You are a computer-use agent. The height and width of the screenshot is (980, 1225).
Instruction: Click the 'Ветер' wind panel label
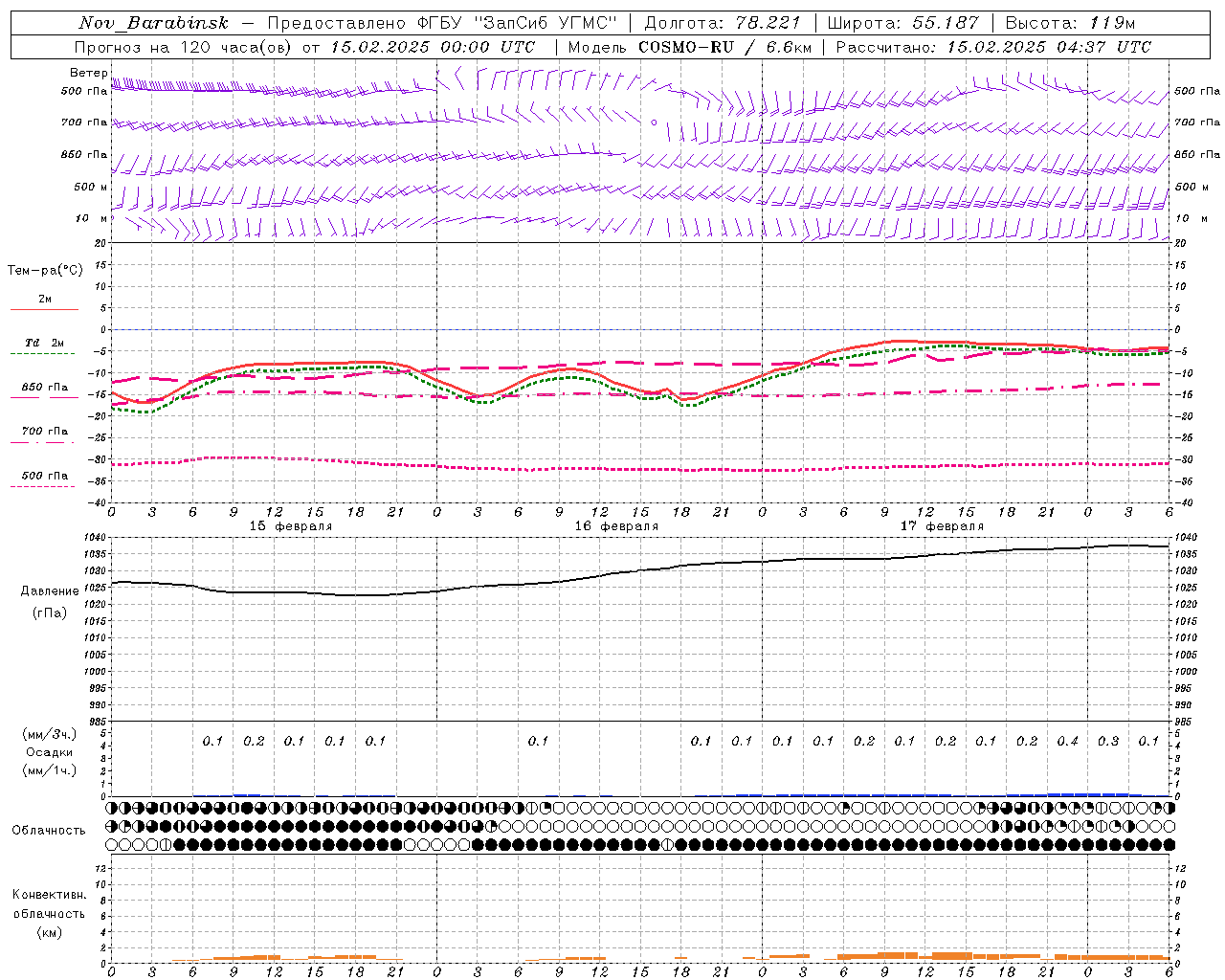[x=88, y=73]
